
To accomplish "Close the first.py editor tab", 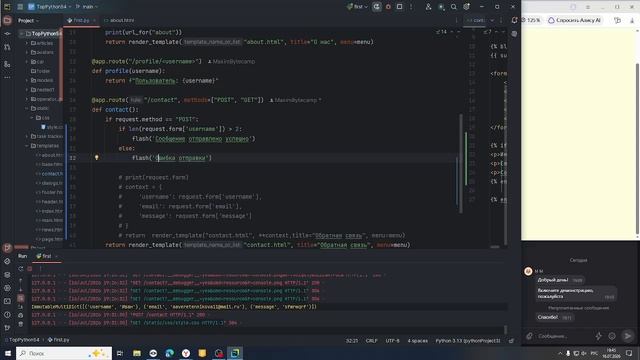I will point(94,20).
